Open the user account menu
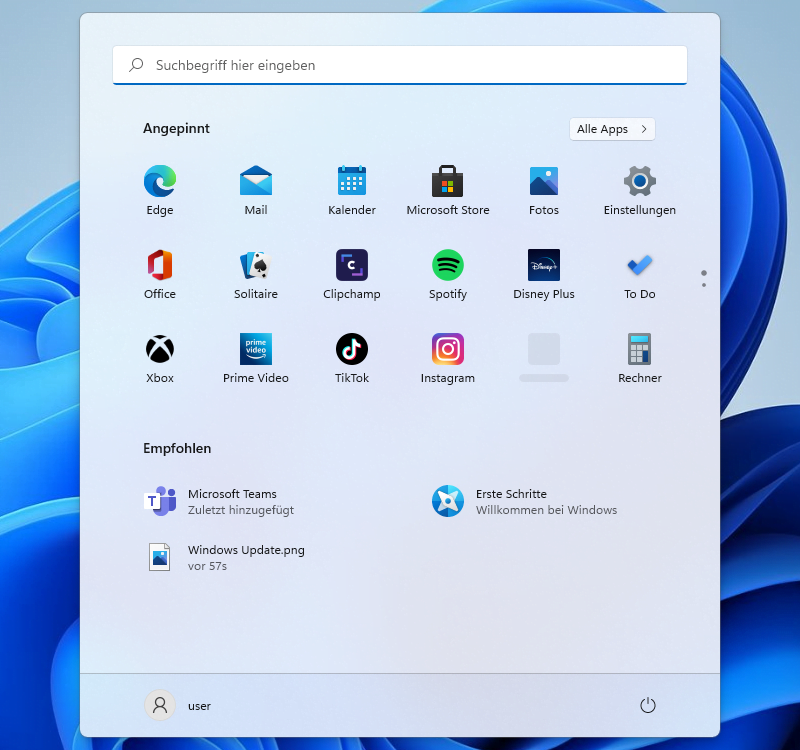Screen dimensions: 800x750 tap(179, 706)
